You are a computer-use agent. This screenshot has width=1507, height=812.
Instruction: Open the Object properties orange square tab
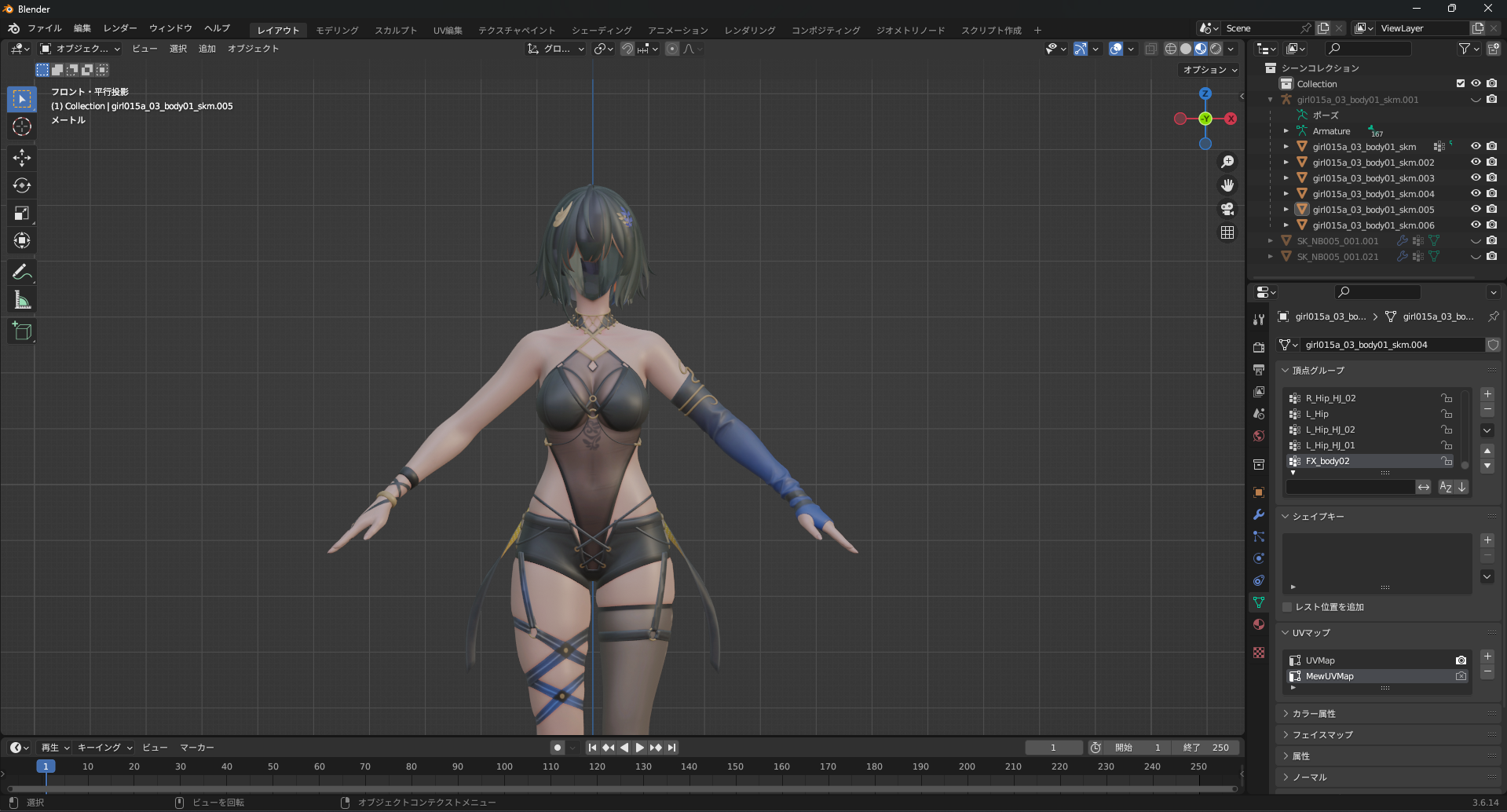pos(1259,492)
